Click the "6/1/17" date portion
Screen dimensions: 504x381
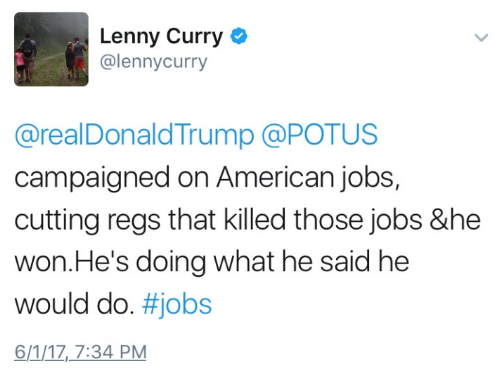pos(40,352)
